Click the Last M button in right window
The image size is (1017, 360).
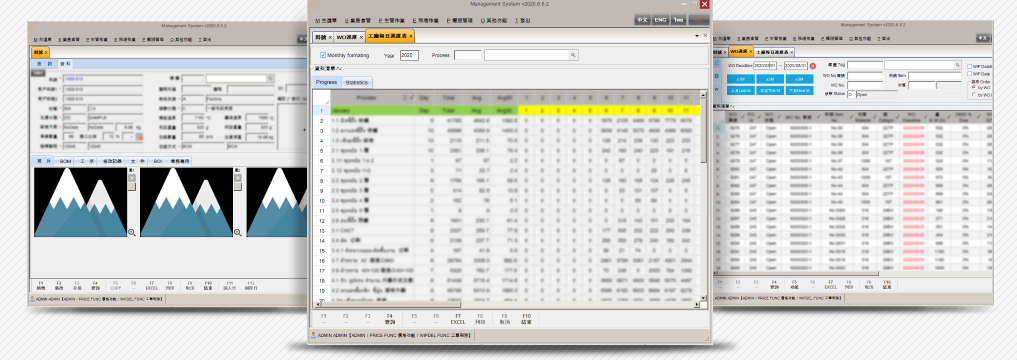[x=741, y=91]
